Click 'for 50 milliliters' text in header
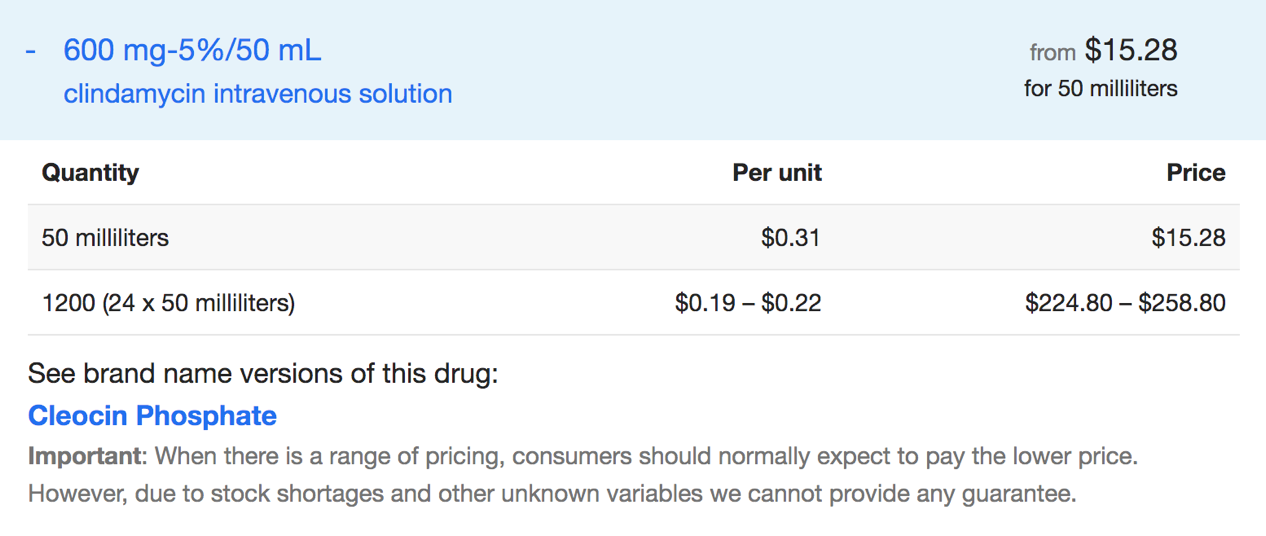Viewport: 1266px width, 536px height. 1101,88
